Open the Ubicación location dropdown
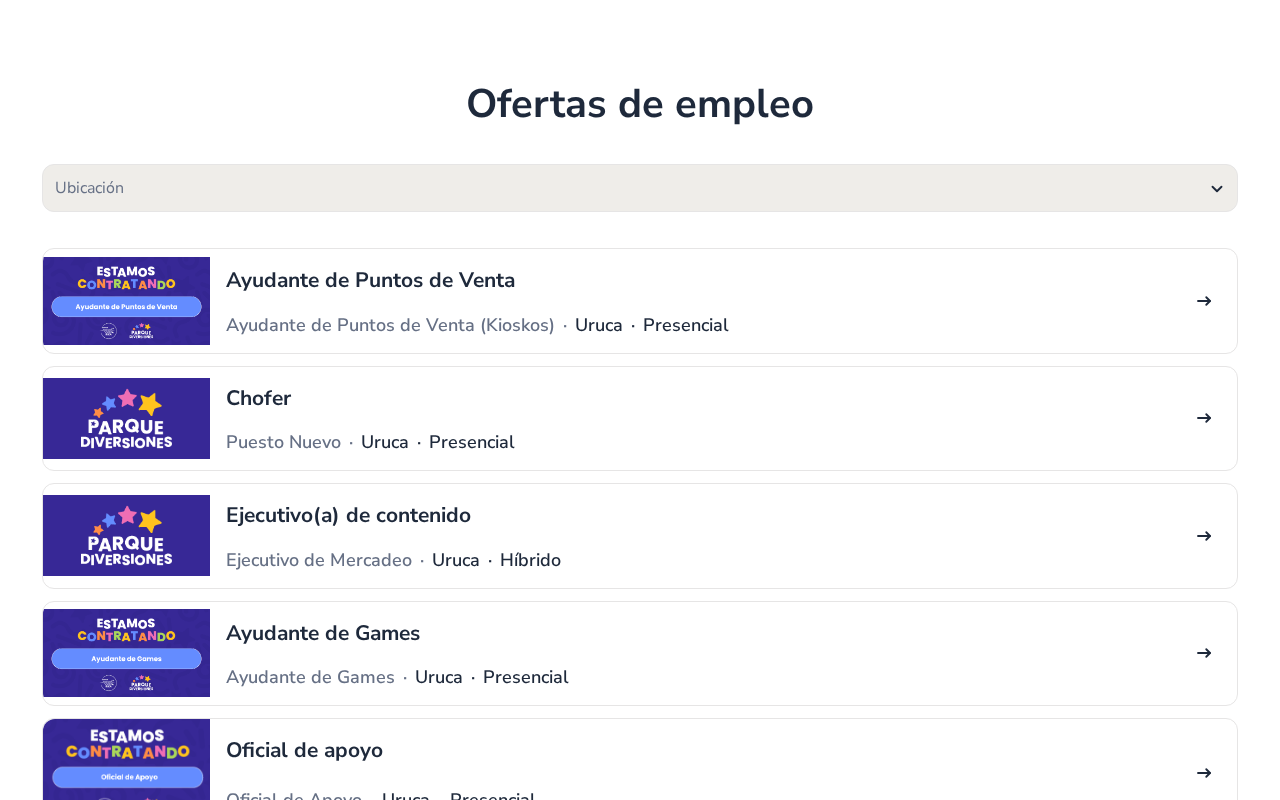The width and height of the screenshot is (1280, 800). point(640,188)
